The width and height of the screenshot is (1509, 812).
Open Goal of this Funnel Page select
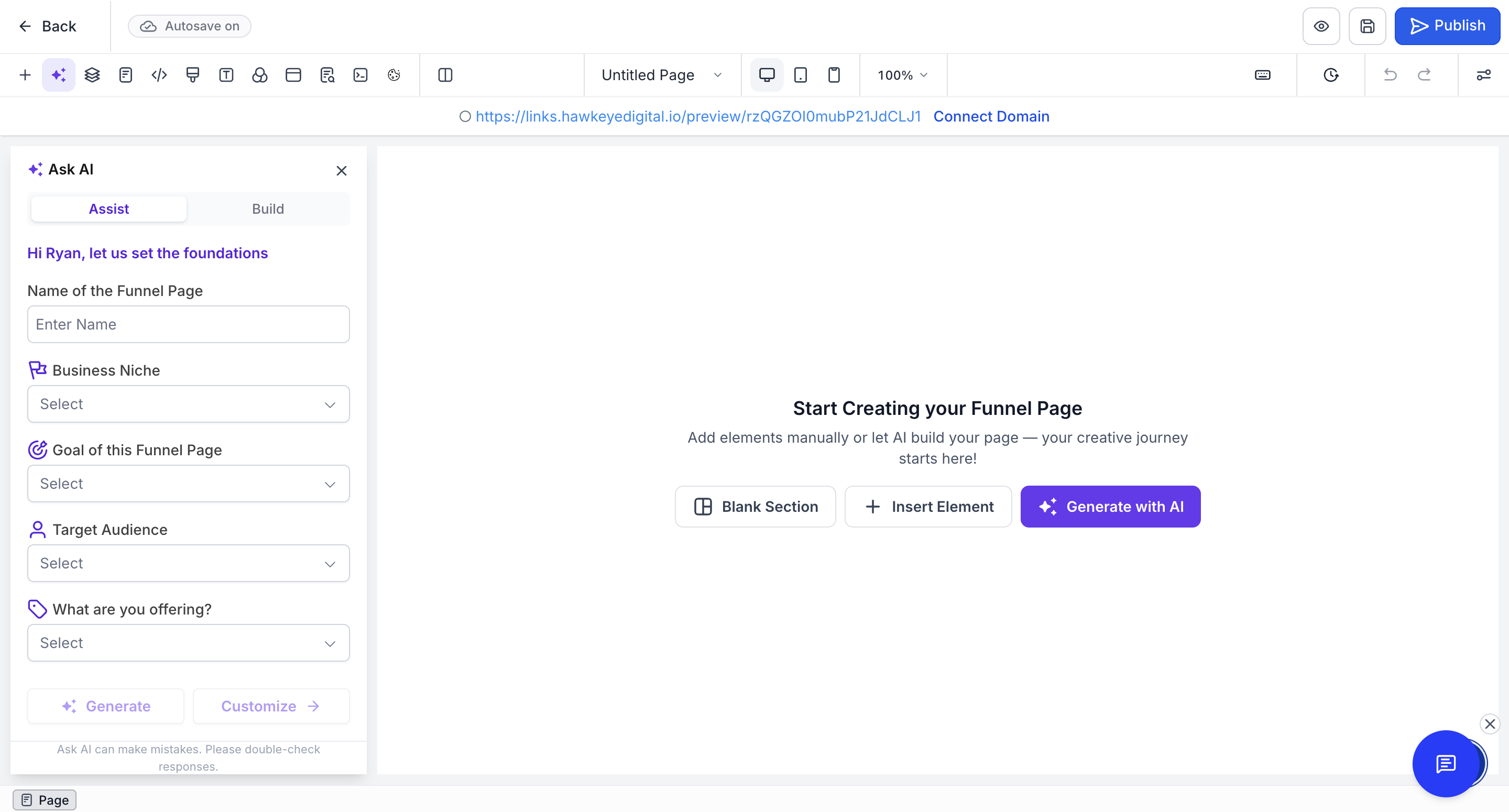pyautogui.click(x=189, y=484)
